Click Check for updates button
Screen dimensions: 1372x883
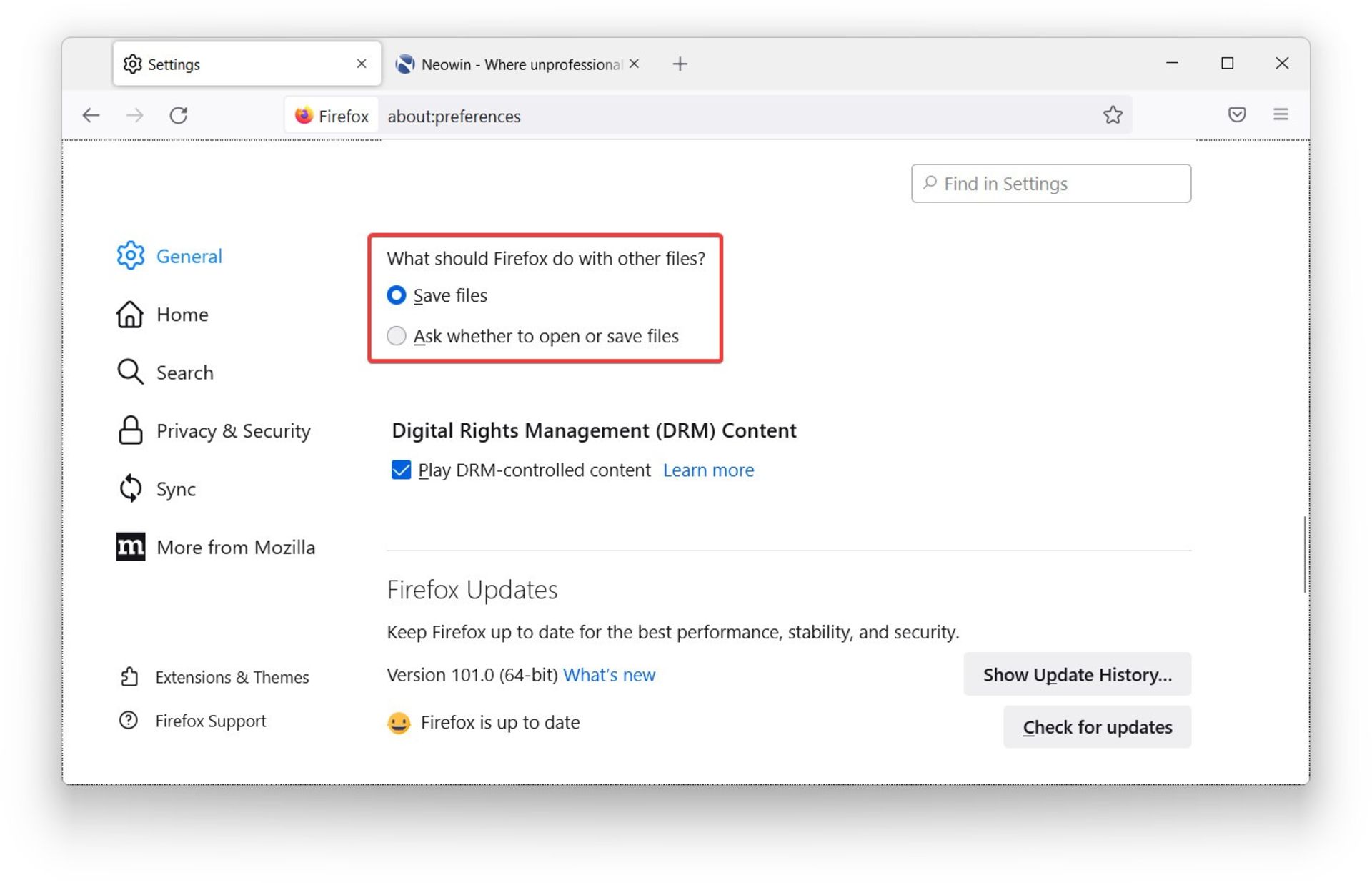(1096, 727)
